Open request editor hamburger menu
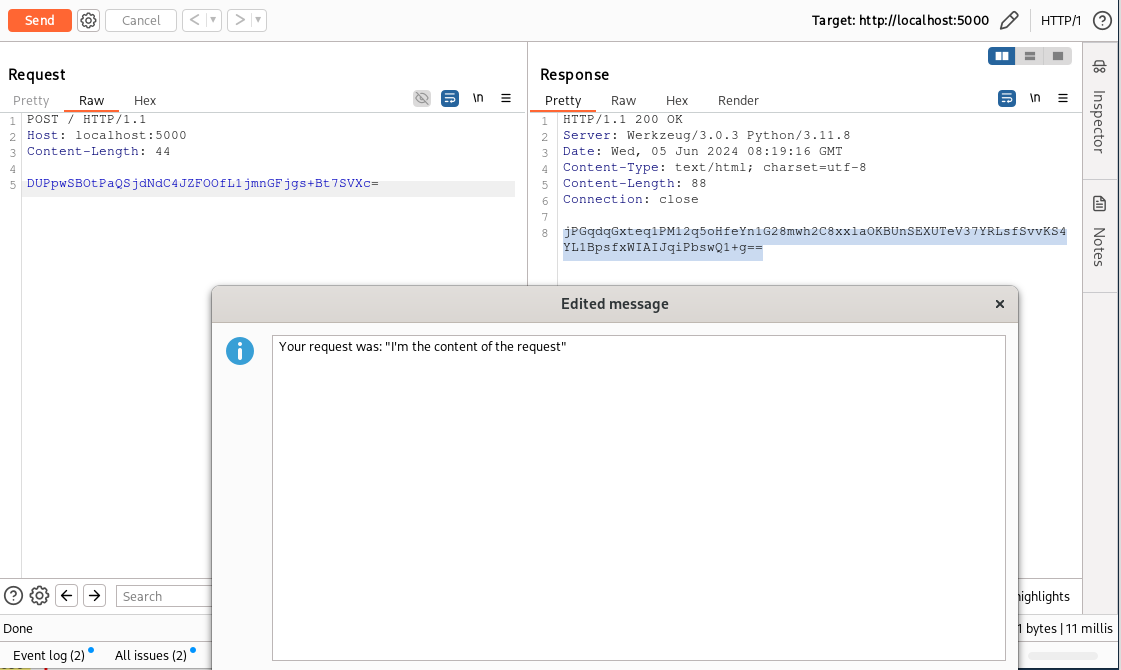1121x670 pixels. (x=506, y=98)
